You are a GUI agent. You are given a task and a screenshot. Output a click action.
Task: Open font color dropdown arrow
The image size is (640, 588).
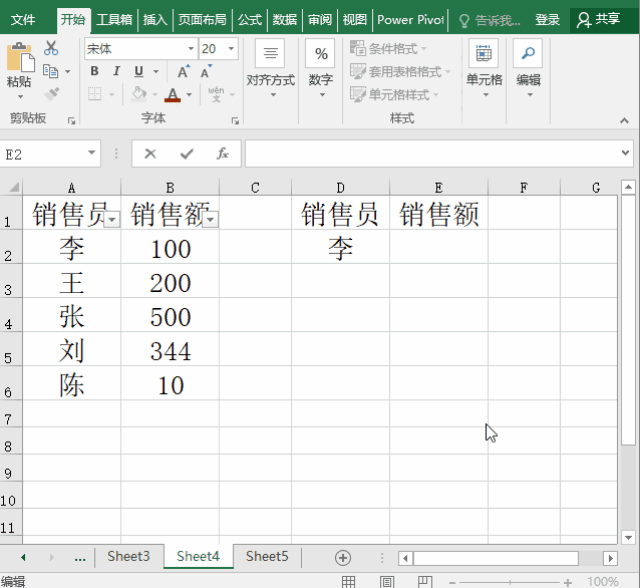tap(189, 94)
